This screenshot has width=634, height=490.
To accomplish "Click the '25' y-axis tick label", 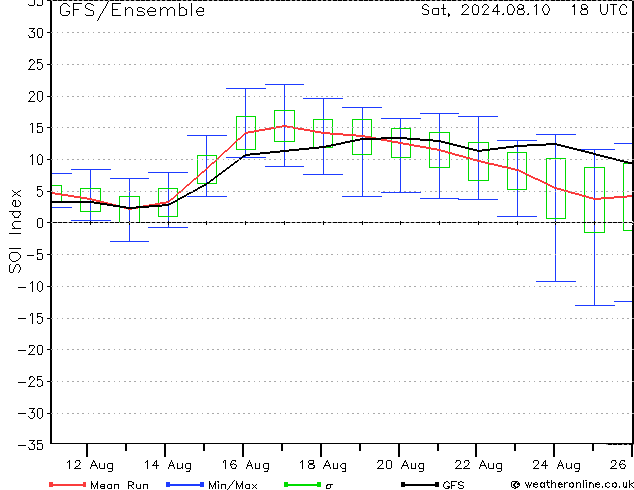I will pos(36,65).
